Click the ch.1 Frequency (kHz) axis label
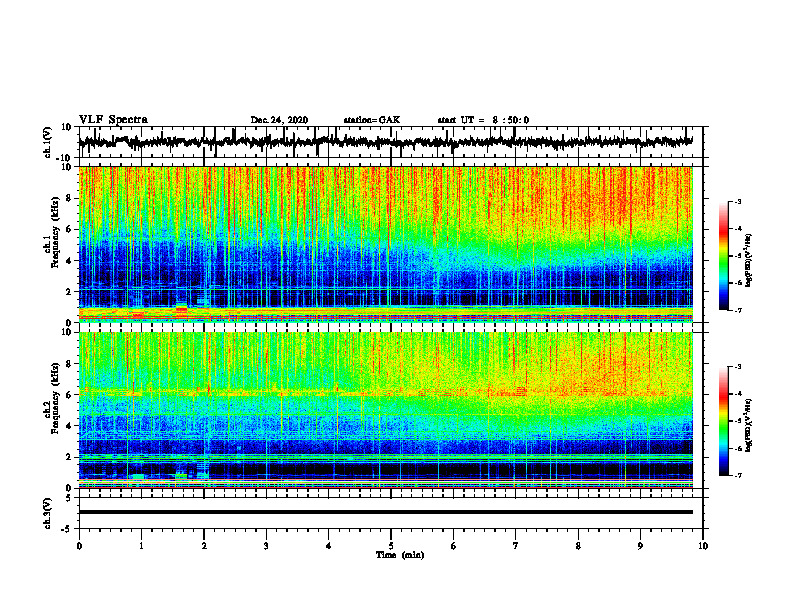The height and width of the screenshot is (612, 792). click(52, 232)
